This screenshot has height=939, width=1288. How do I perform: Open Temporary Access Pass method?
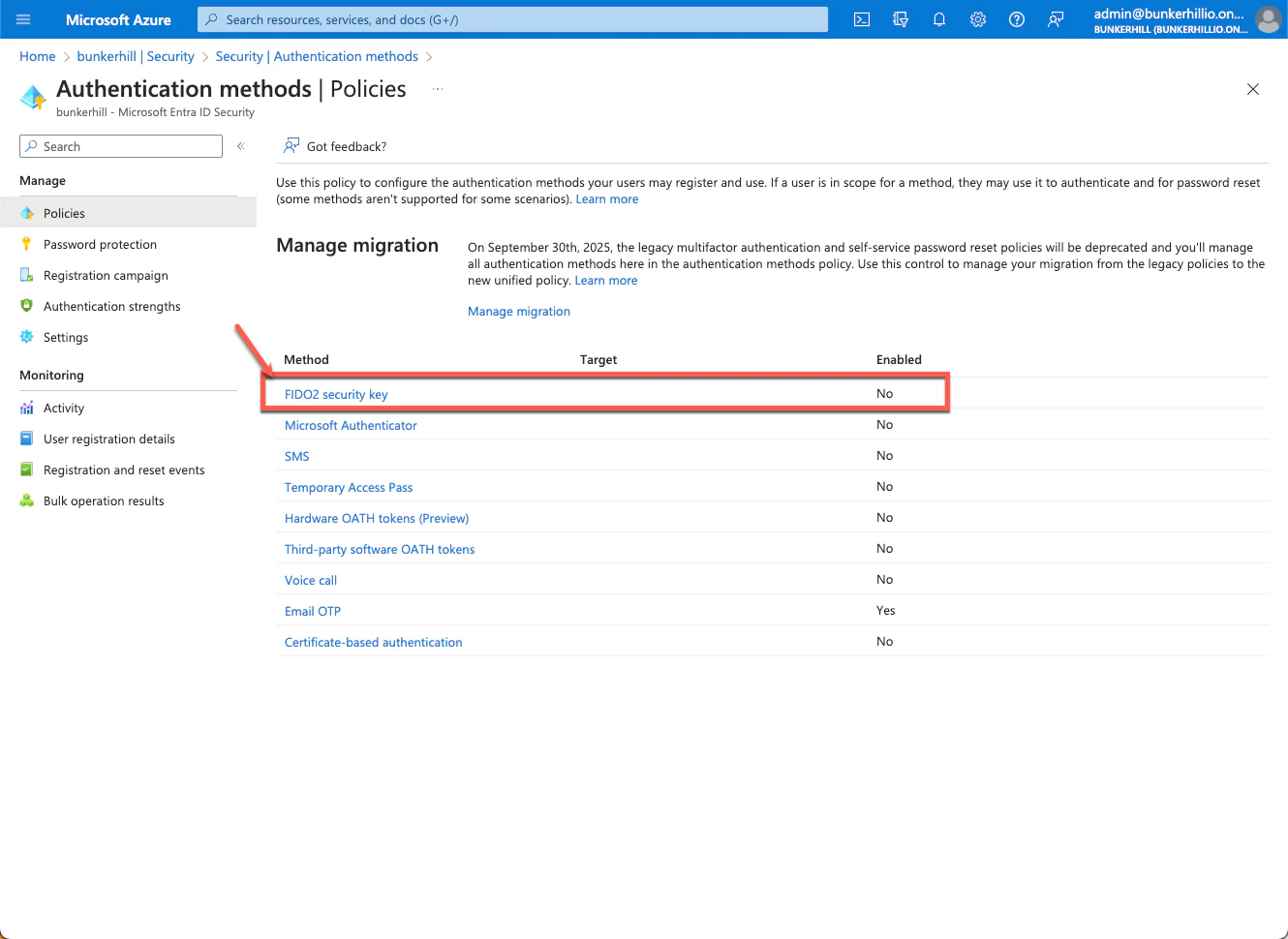pyautogui.click(x=349, y=487)
